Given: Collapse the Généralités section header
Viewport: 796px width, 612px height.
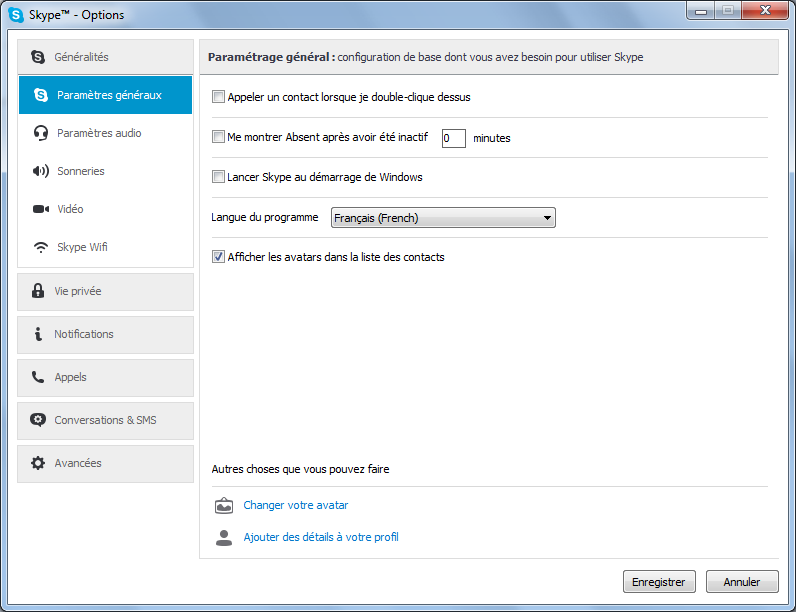Looking at the screenshot, I should coord(106,57).
